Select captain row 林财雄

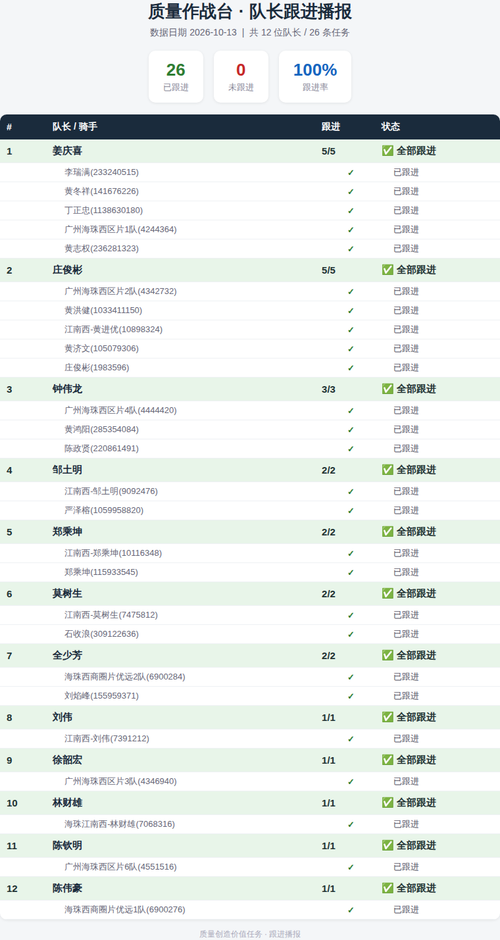[x=250, y=803]
